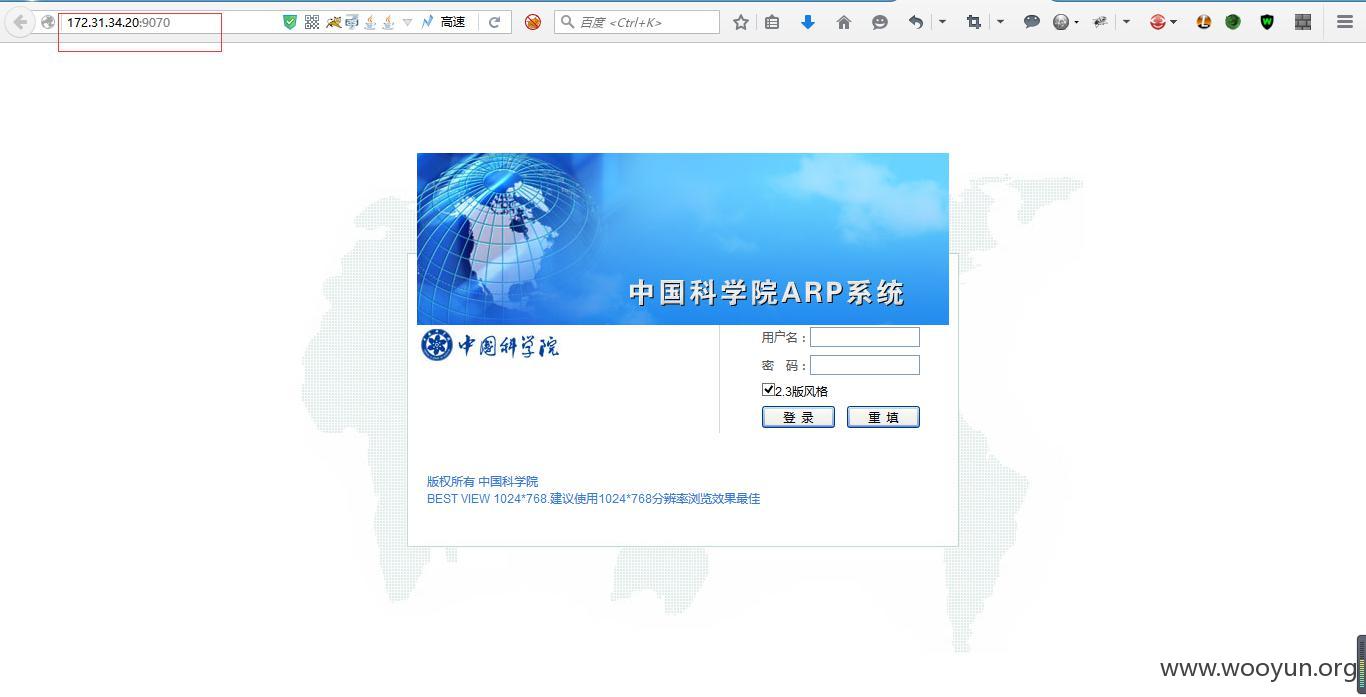The width and height of the screenshot is (1366, 697).
Task: Click the 版权所有 中国科学院 text
Action: tap(482, 481)
